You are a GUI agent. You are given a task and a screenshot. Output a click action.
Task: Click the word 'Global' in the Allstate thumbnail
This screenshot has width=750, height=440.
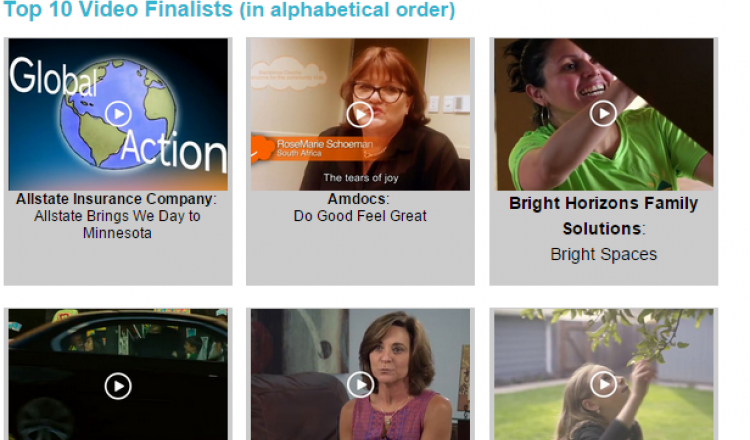[x=54, y=77]
